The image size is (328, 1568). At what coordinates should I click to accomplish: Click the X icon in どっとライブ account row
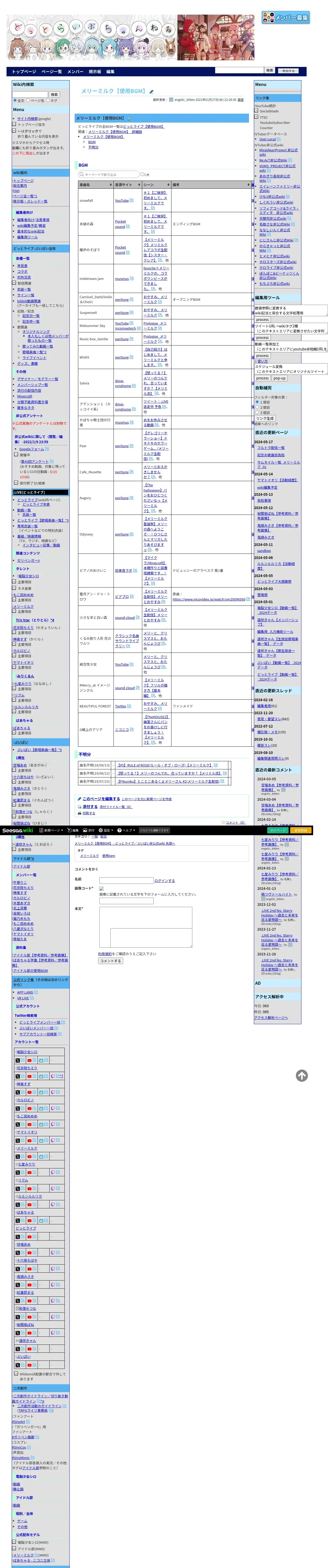pos(18,1236)
